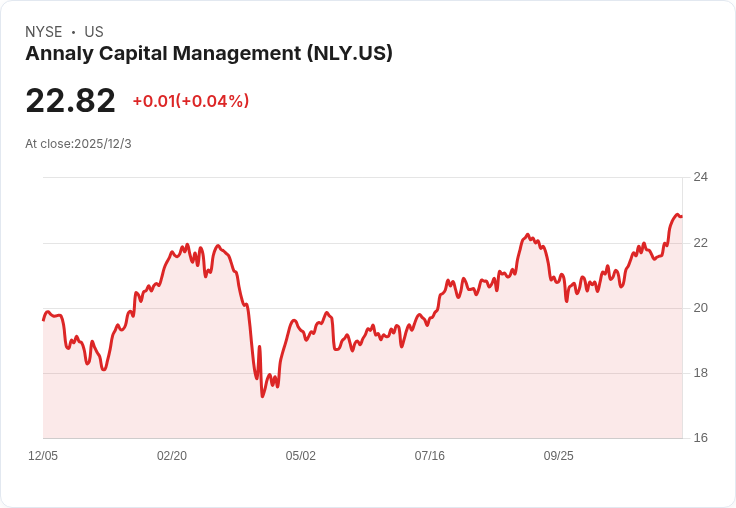Click the NYSE exchange label
Viewport: 736px width, 508px height.
(43, 32)
